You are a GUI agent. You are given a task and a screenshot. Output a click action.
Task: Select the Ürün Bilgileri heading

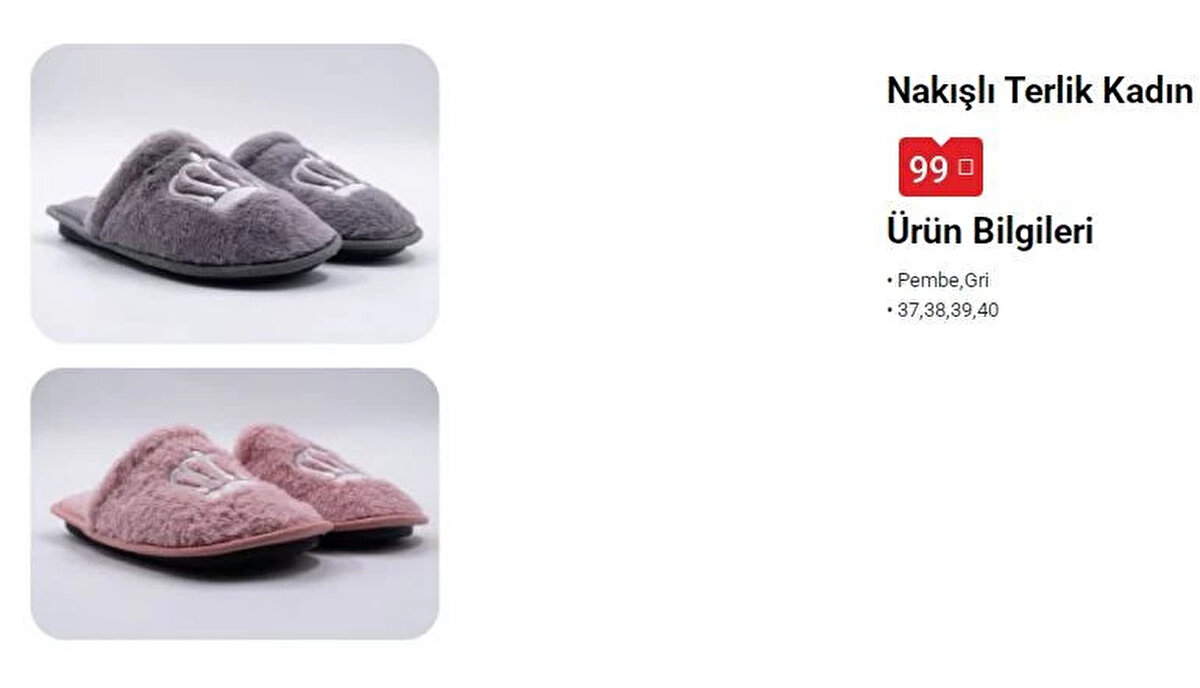[x=990, y=232]
